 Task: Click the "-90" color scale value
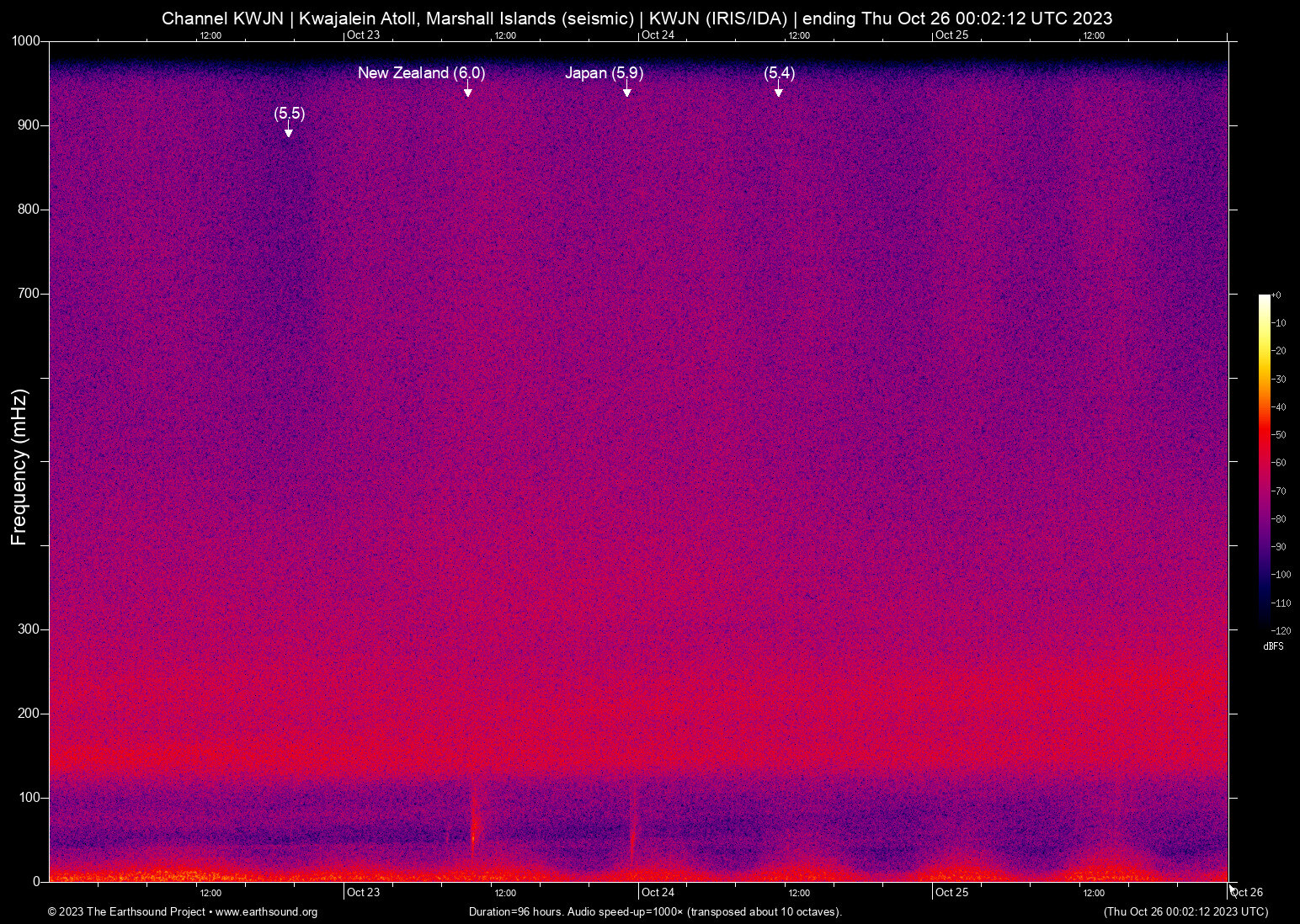(x=1279, y=547)
